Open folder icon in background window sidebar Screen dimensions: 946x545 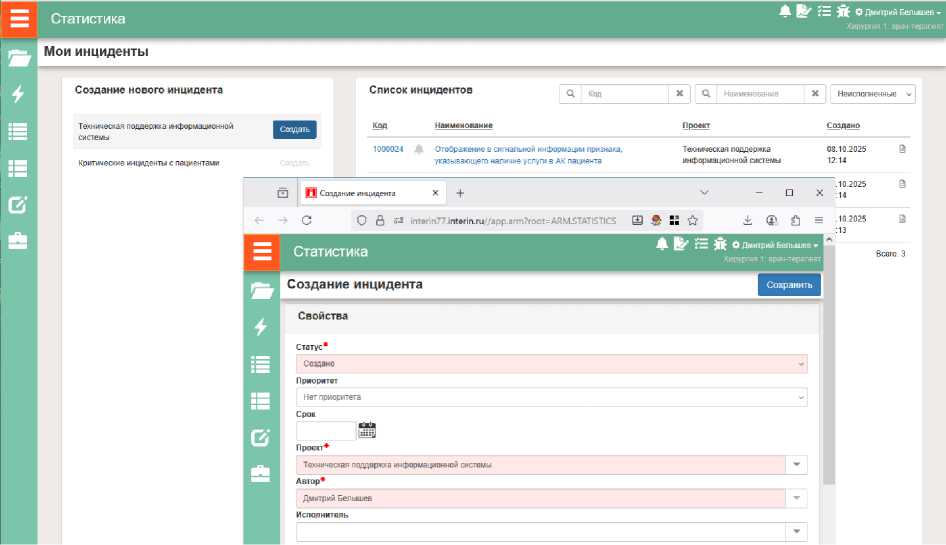click(19, 58)
